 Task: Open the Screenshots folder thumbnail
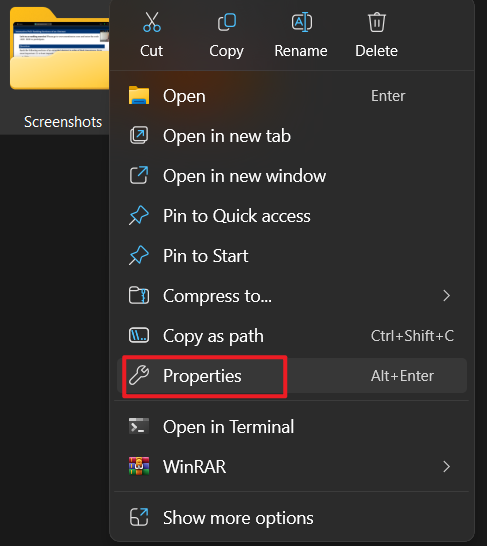(60, 48)
